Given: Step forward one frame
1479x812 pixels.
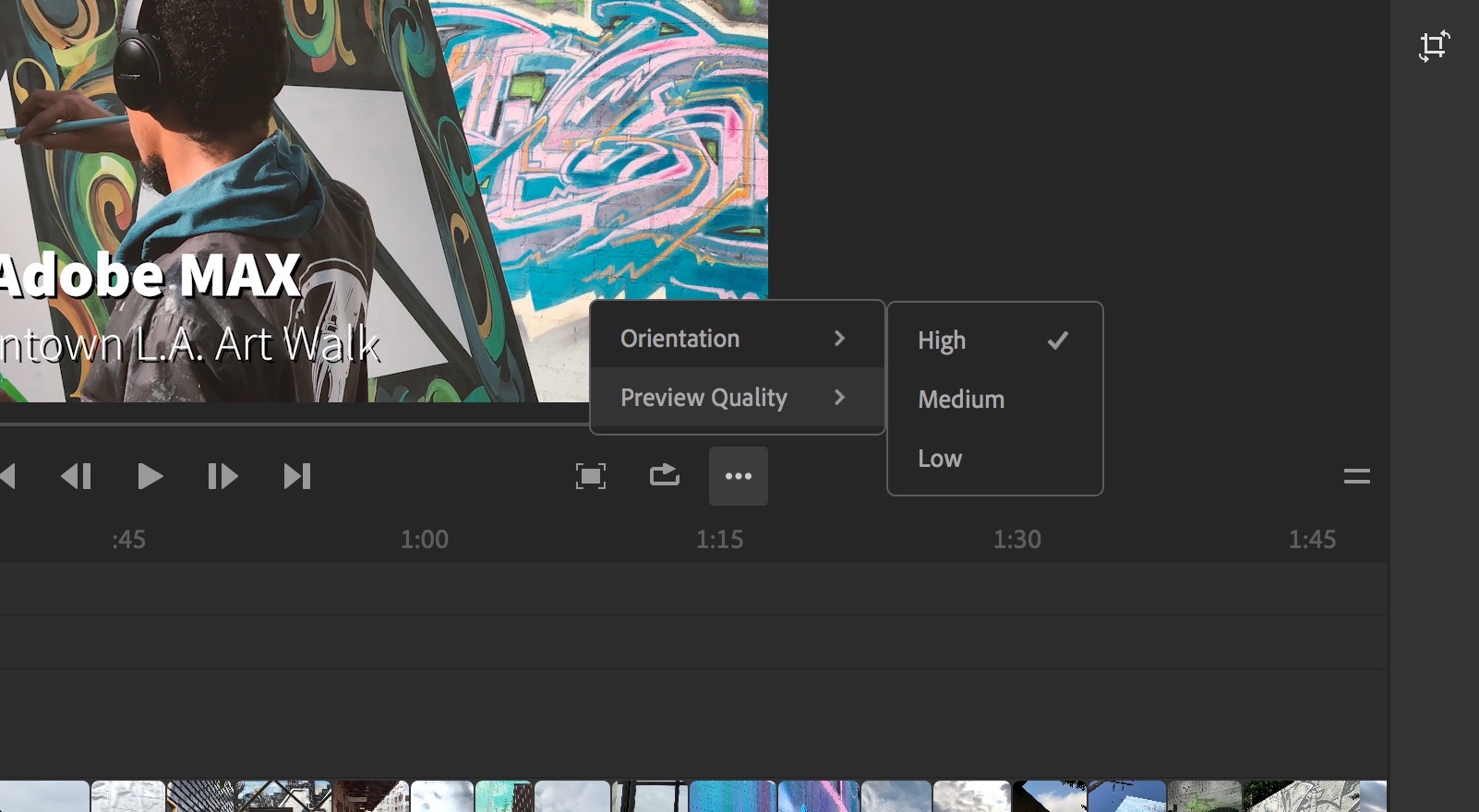Looking at the screenshot, I should click(x=222, y=476).
